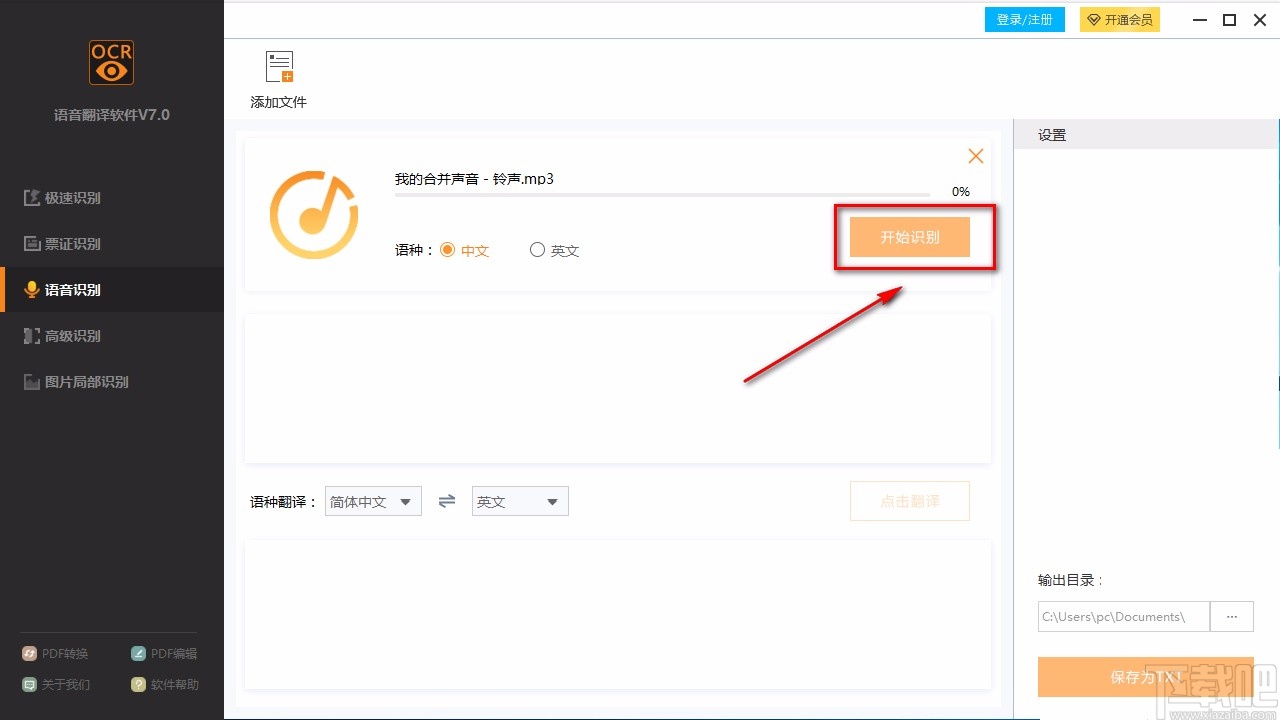Click the recognition progress bar
This screenshot has width=1280, height=720.
coord(662,195)
